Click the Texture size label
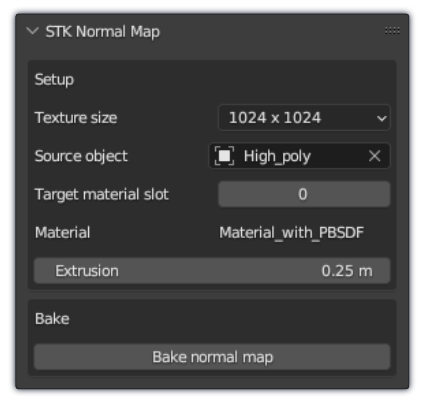 pos(76,118)
